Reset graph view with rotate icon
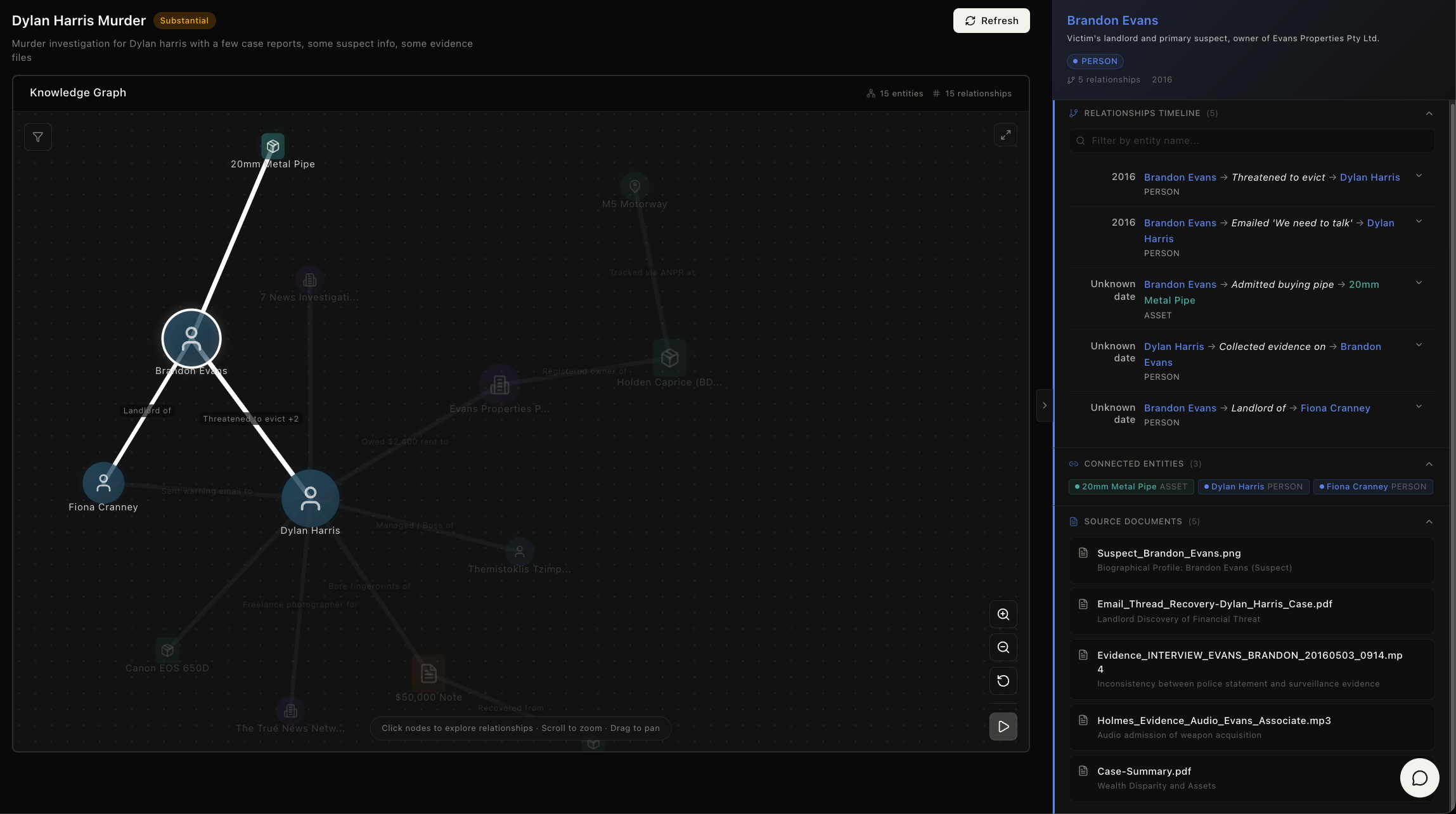 pos(1003,681)
